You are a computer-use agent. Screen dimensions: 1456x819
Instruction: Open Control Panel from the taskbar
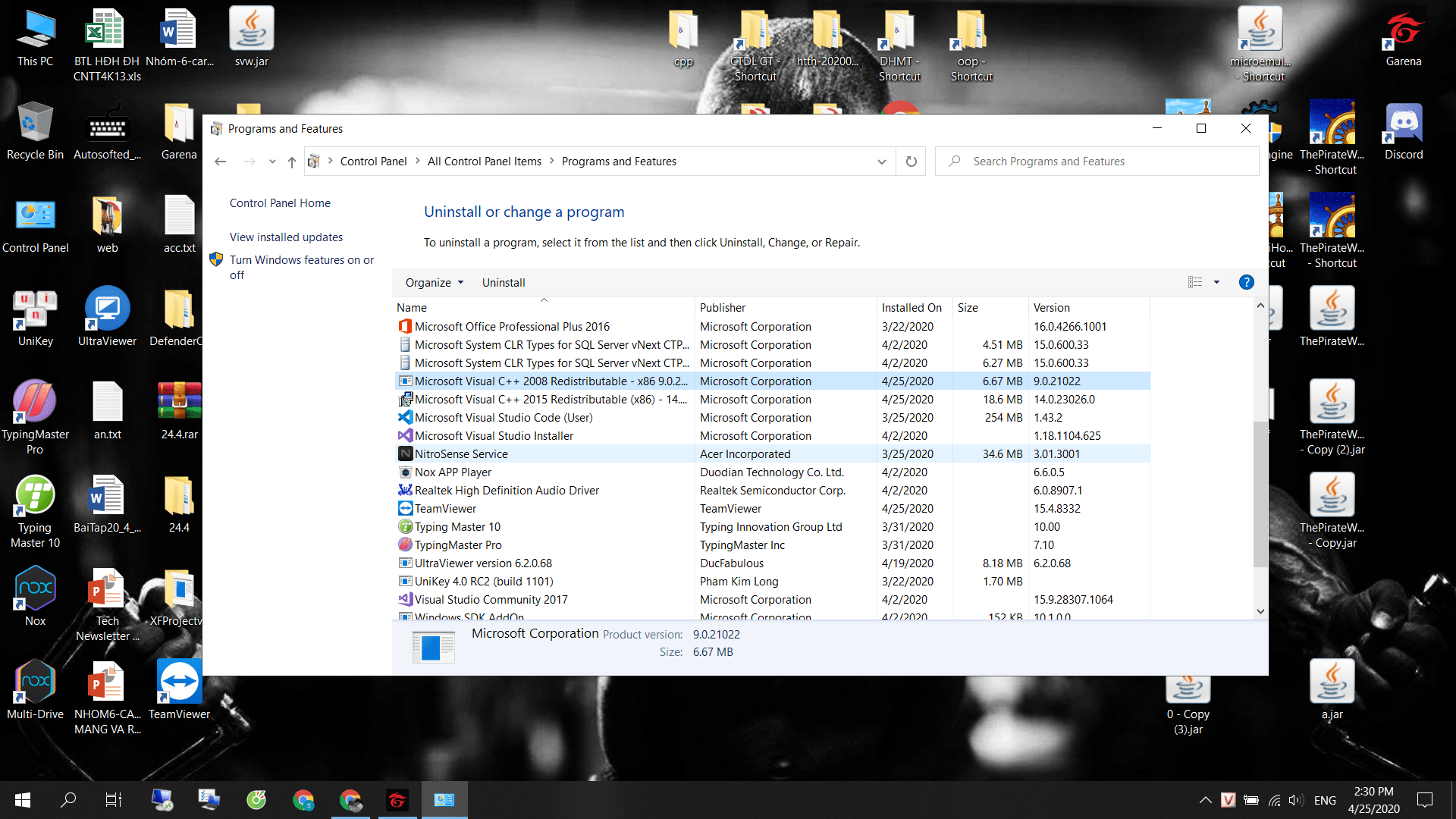(x=444, y=799)
